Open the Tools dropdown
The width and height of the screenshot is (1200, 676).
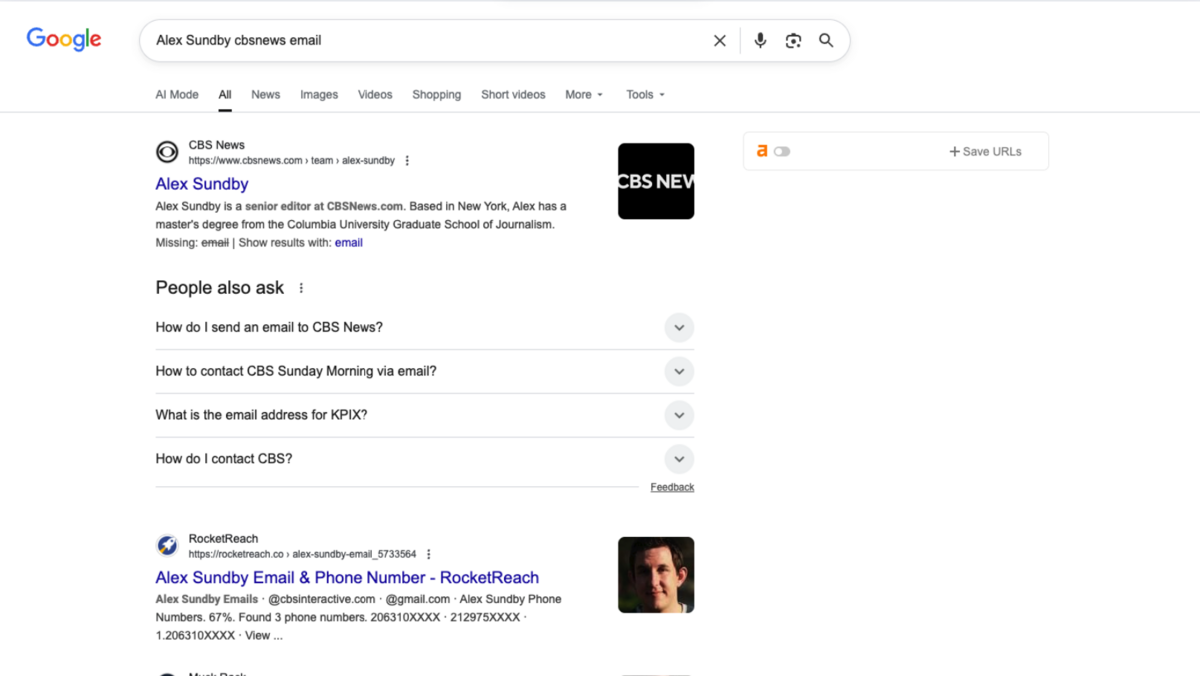pos(645,95)
